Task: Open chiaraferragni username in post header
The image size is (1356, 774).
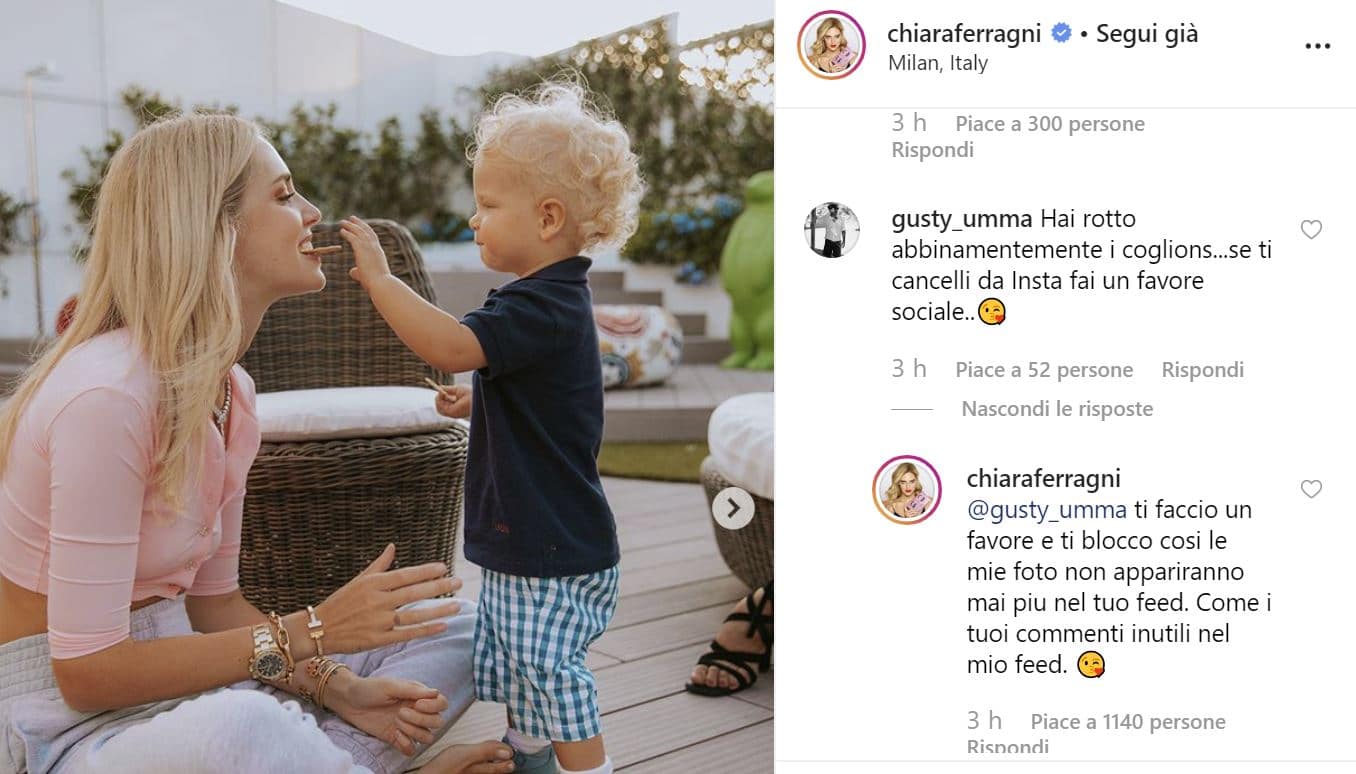Action: (965, 34)
